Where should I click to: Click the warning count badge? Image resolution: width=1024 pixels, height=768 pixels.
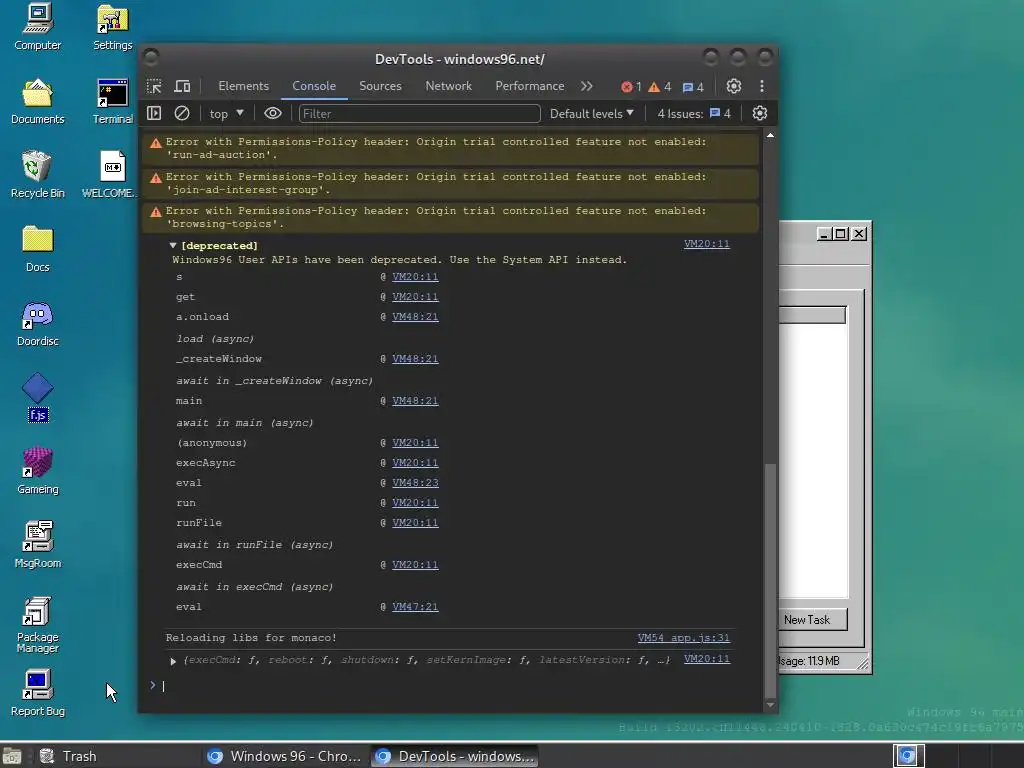pos(660,87)
